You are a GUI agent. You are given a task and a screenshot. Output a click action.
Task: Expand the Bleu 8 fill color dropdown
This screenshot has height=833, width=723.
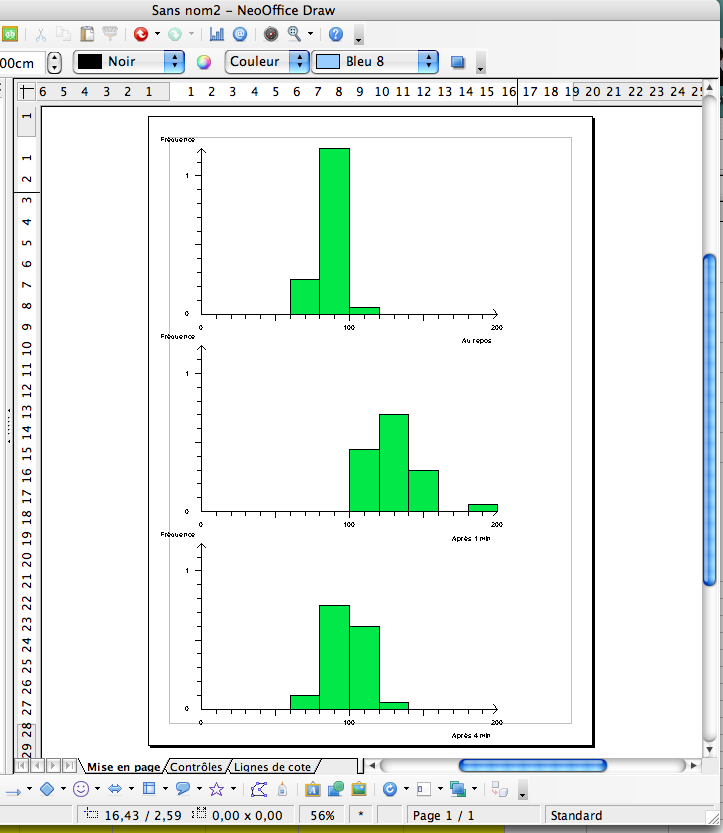[429, 62]
